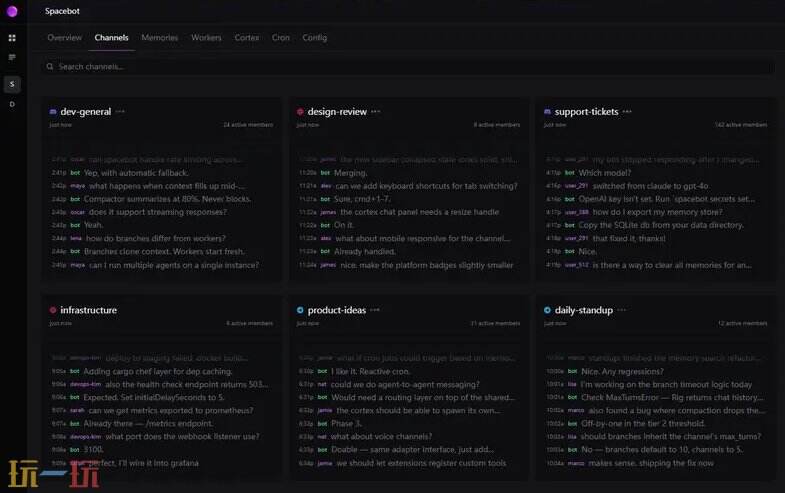Click message 'could we do agent-to-agent messaging?'
This screenshot has height=493, width=785.
[405, 384]
